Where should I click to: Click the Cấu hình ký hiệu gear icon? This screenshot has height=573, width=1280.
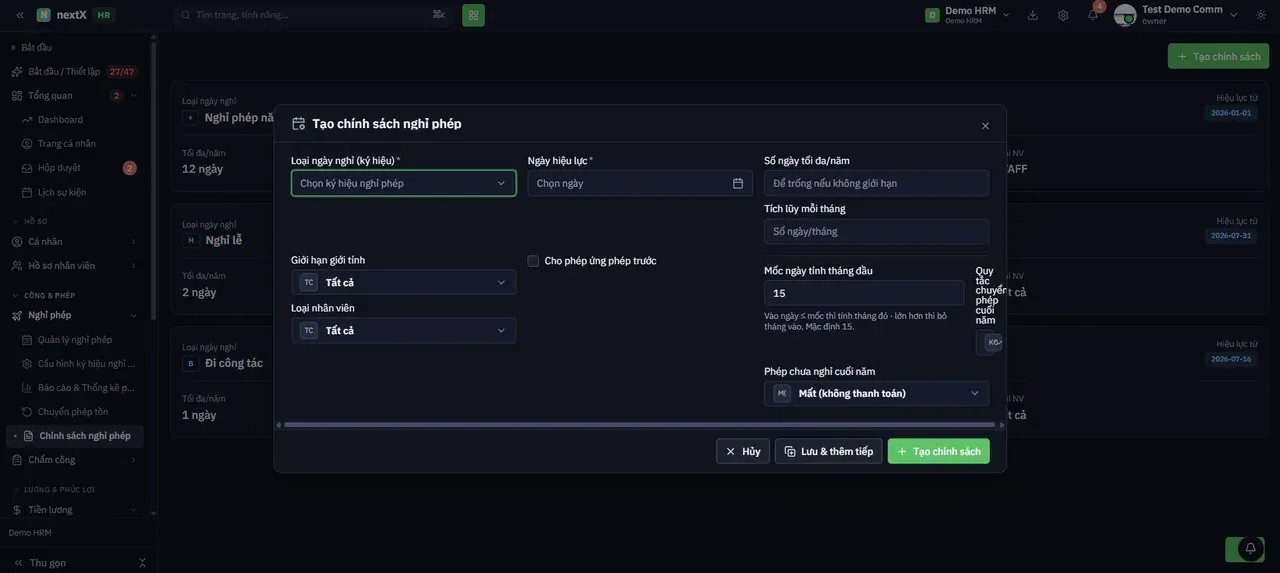click(27, 364)
